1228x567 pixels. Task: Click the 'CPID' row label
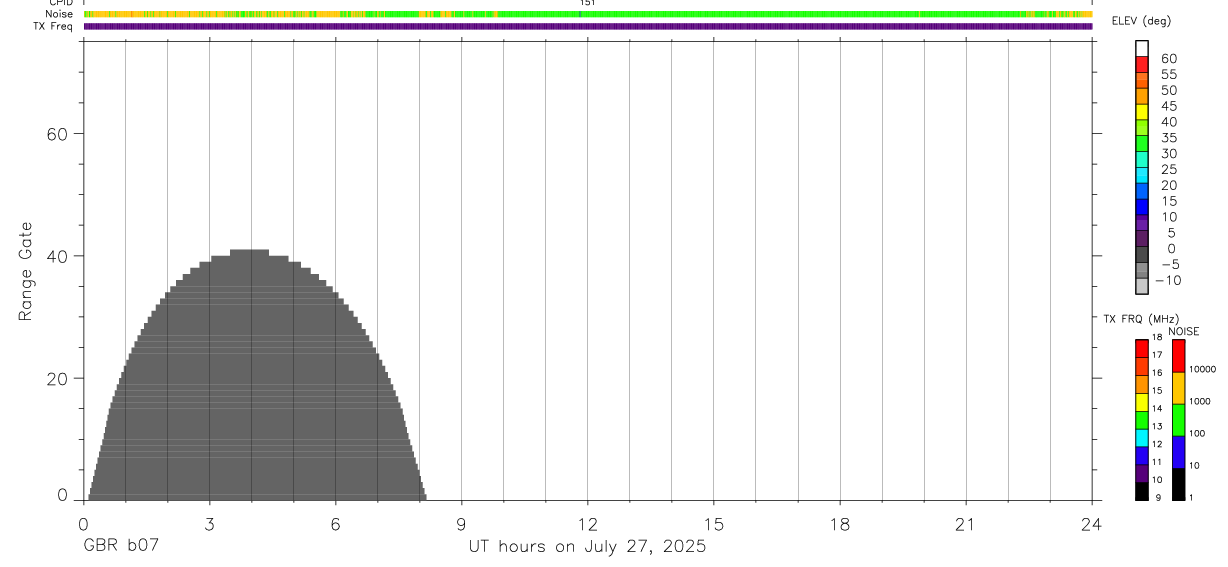click(x=61, y=3)
